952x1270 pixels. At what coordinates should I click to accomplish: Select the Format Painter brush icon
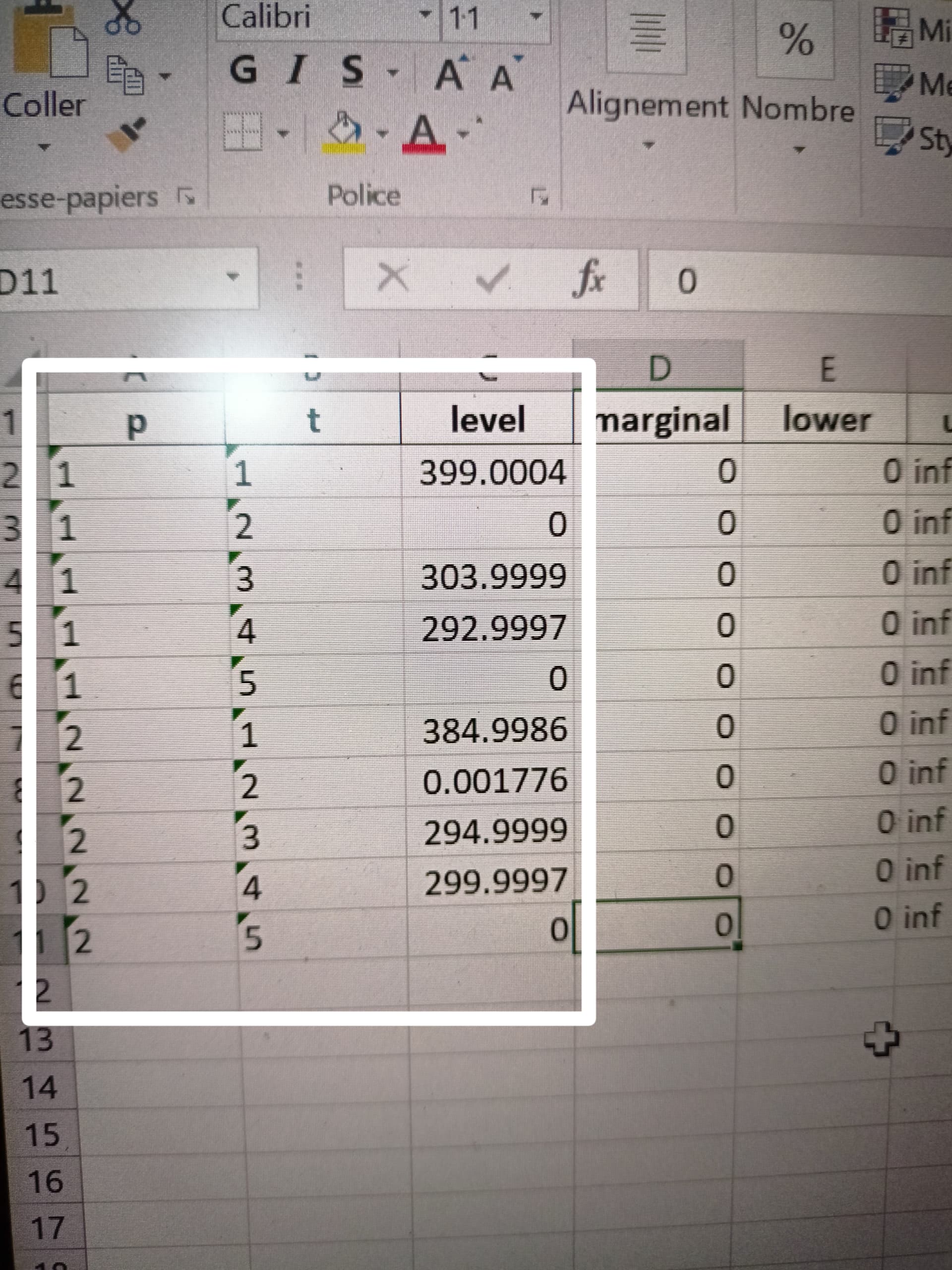[x=125, y=134]
